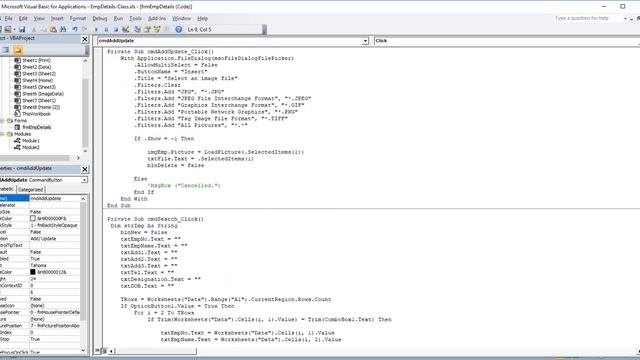This screenshot has height=360, width=640.
Task: Open the Add-Ins menu
Action: point(157,18)
